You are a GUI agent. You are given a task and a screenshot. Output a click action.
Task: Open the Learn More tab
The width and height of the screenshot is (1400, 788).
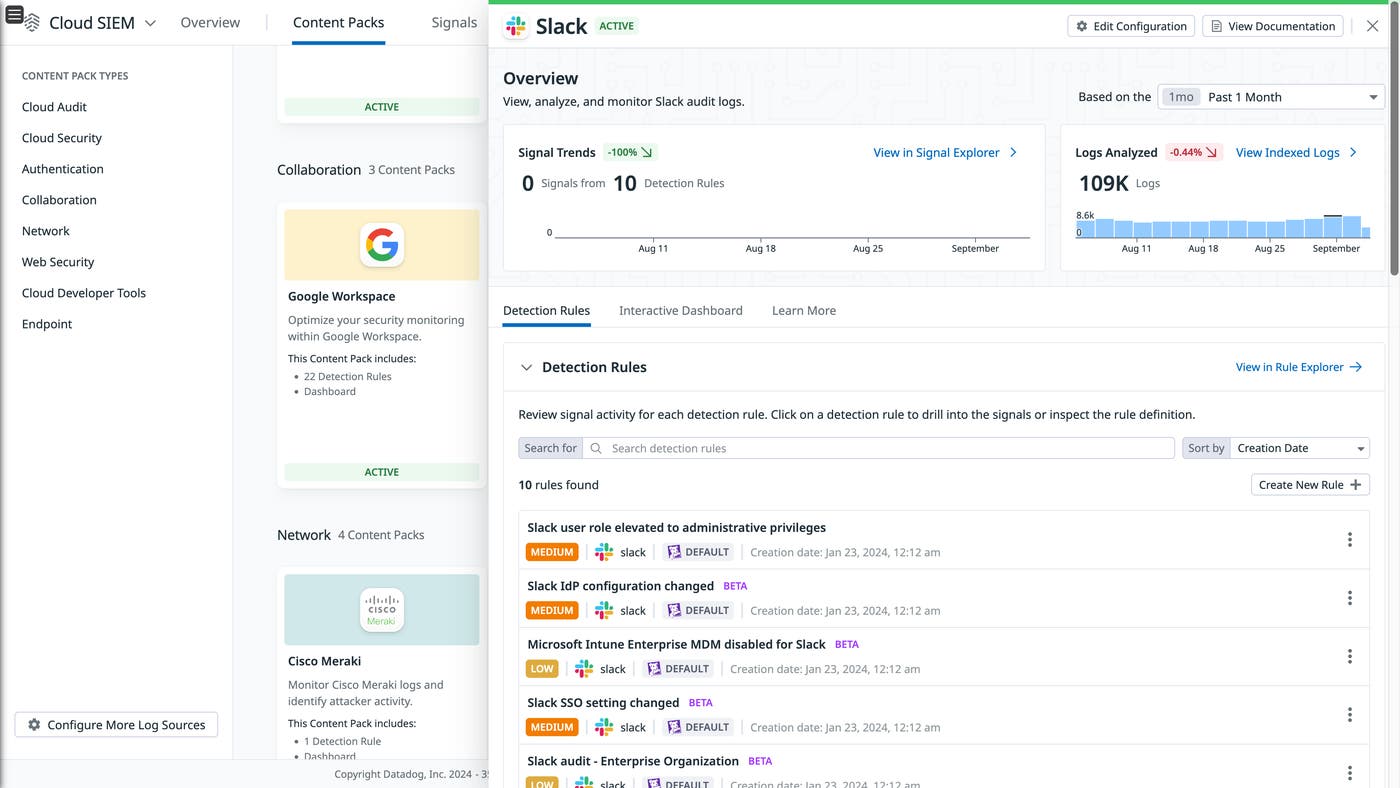coord(804,310)
